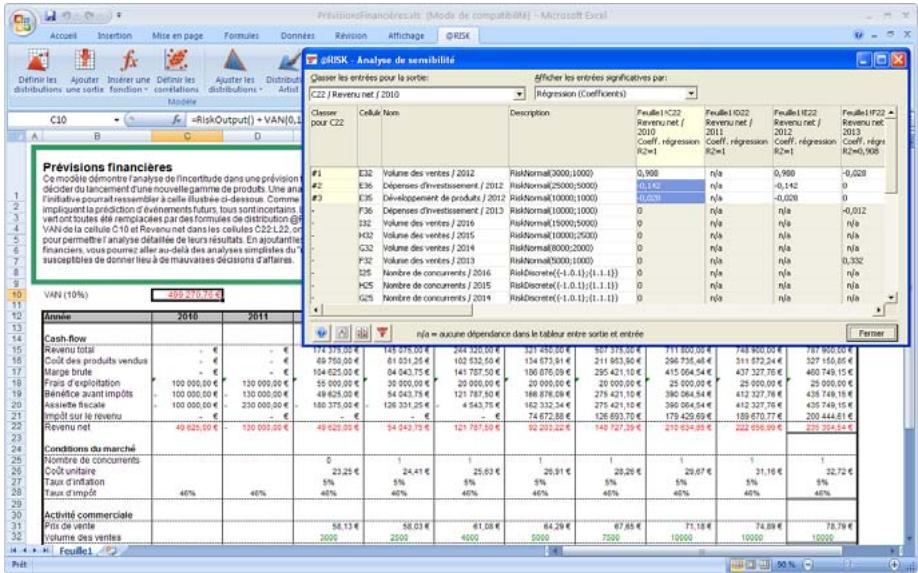Click the help icon in the sensitivity dialog
Image resolution: width=918 pixels, height=573 pixels.
324,331
